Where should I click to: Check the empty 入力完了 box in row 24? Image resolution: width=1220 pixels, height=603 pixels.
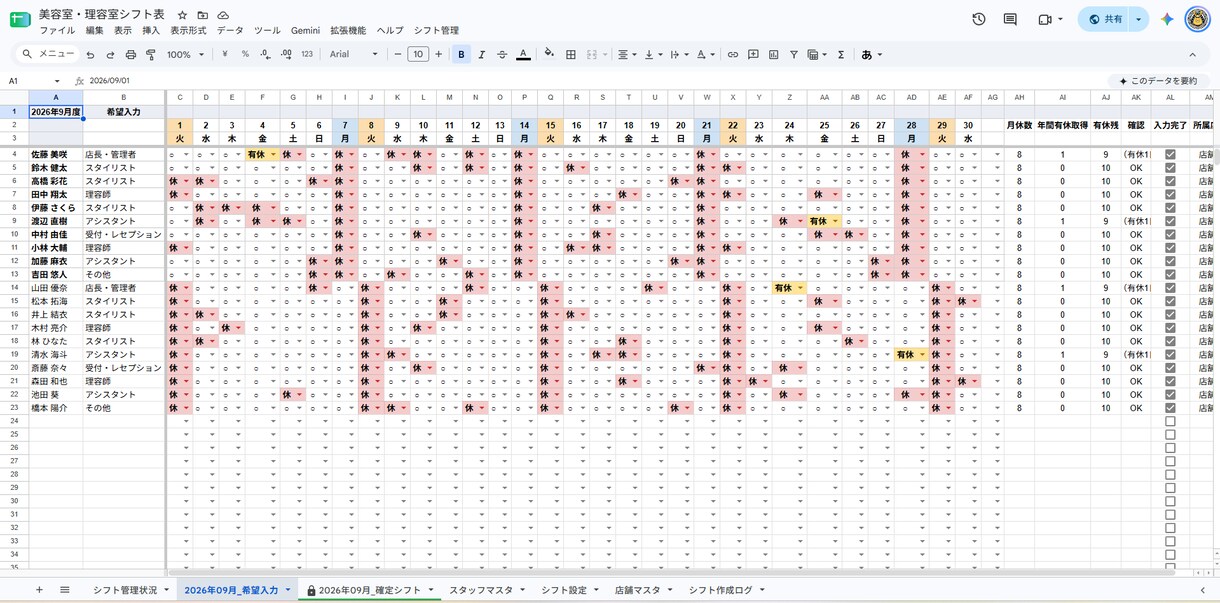click(x=1170, y=421)
